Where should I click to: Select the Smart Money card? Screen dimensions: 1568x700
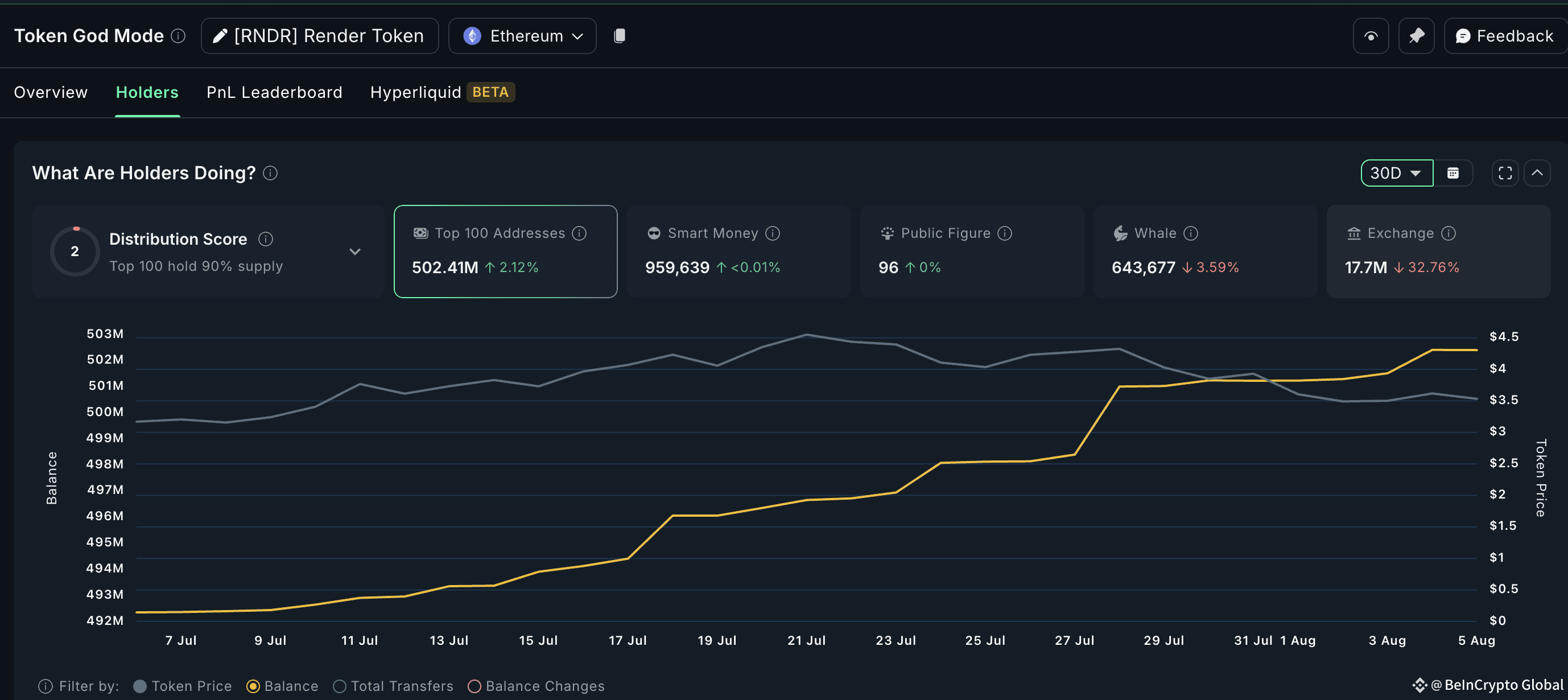(738, 252)
